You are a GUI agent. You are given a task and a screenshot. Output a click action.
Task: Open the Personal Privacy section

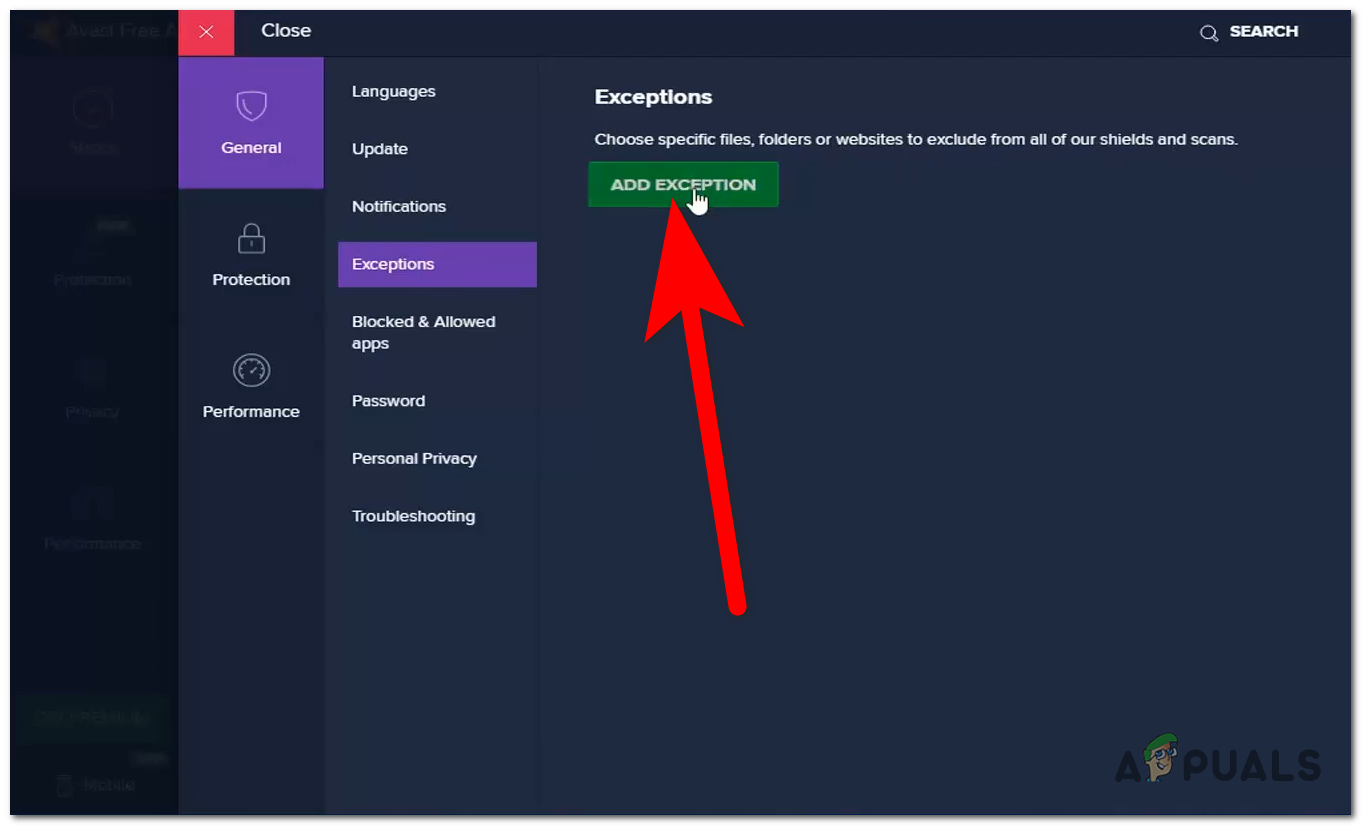[414, 458]
